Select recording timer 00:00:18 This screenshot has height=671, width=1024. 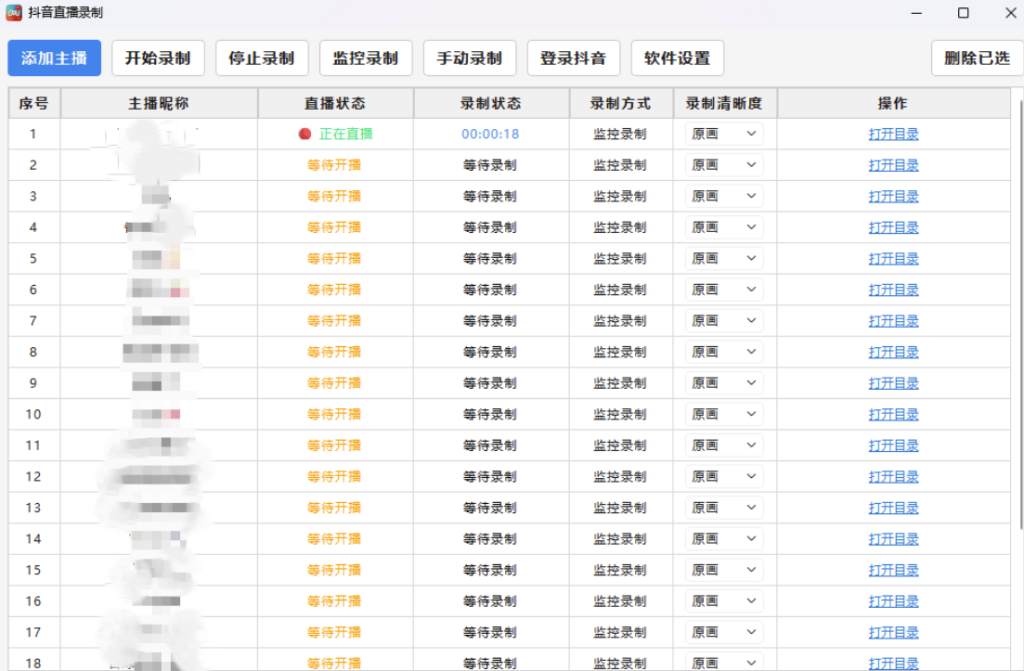coord(490,134)
